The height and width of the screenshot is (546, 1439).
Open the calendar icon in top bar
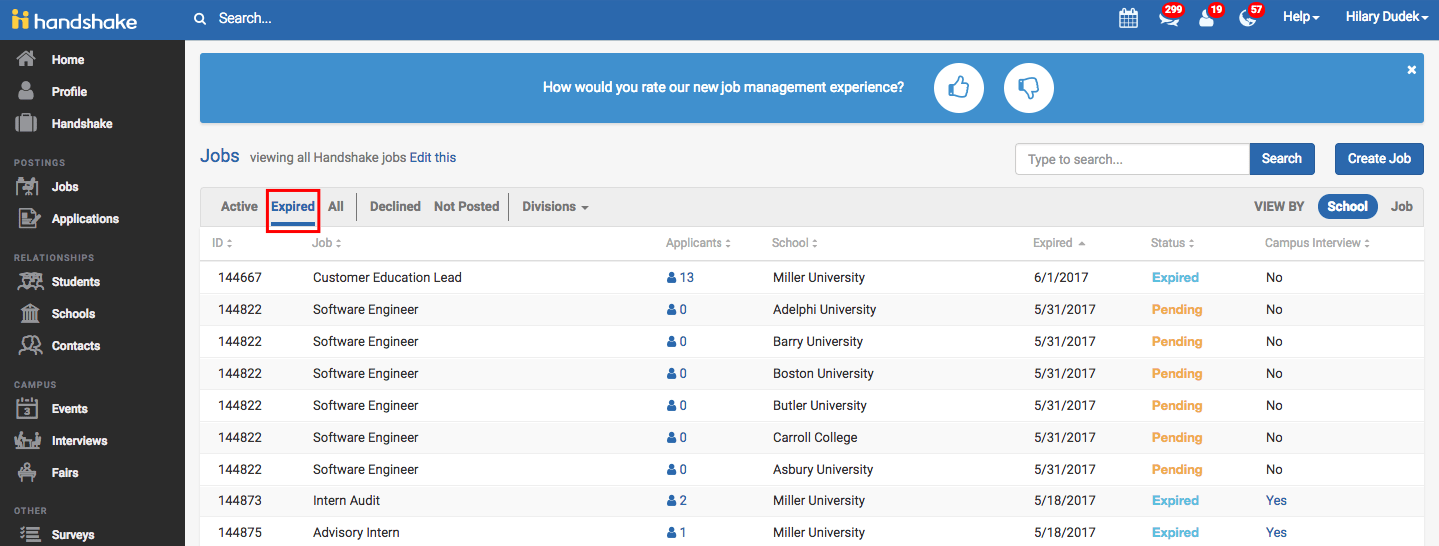1128,18
